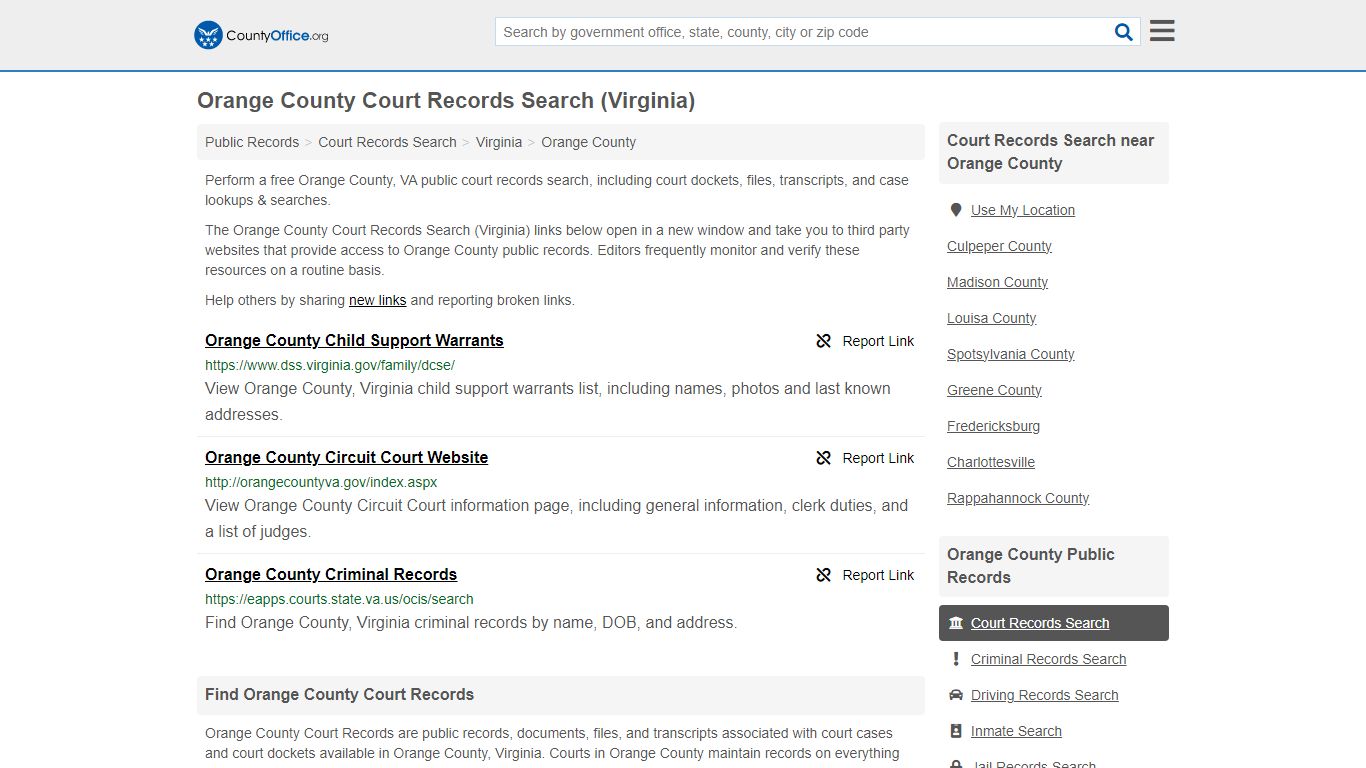Open Charlottesville link

coord(990,462)
